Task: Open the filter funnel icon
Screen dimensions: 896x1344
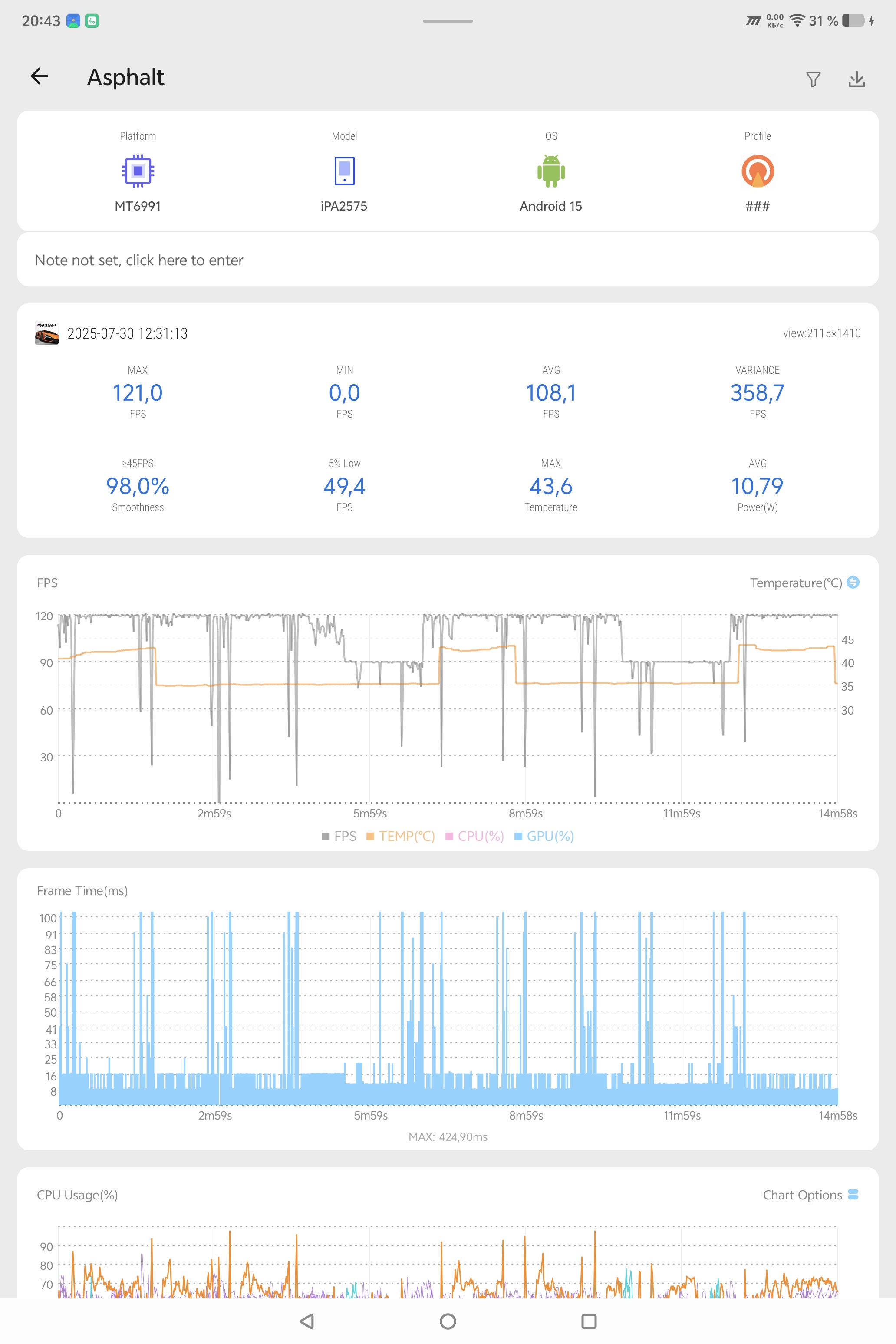Action: [x=813, y=79]
